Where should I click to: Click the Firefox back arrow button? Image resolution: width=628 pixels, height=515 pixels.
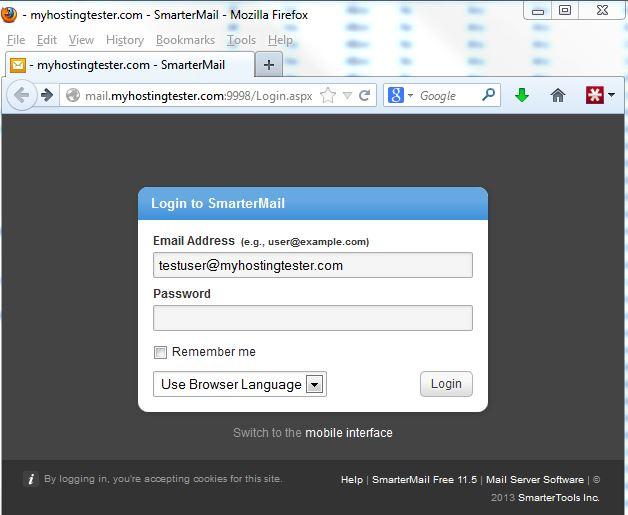click(21, 95)
